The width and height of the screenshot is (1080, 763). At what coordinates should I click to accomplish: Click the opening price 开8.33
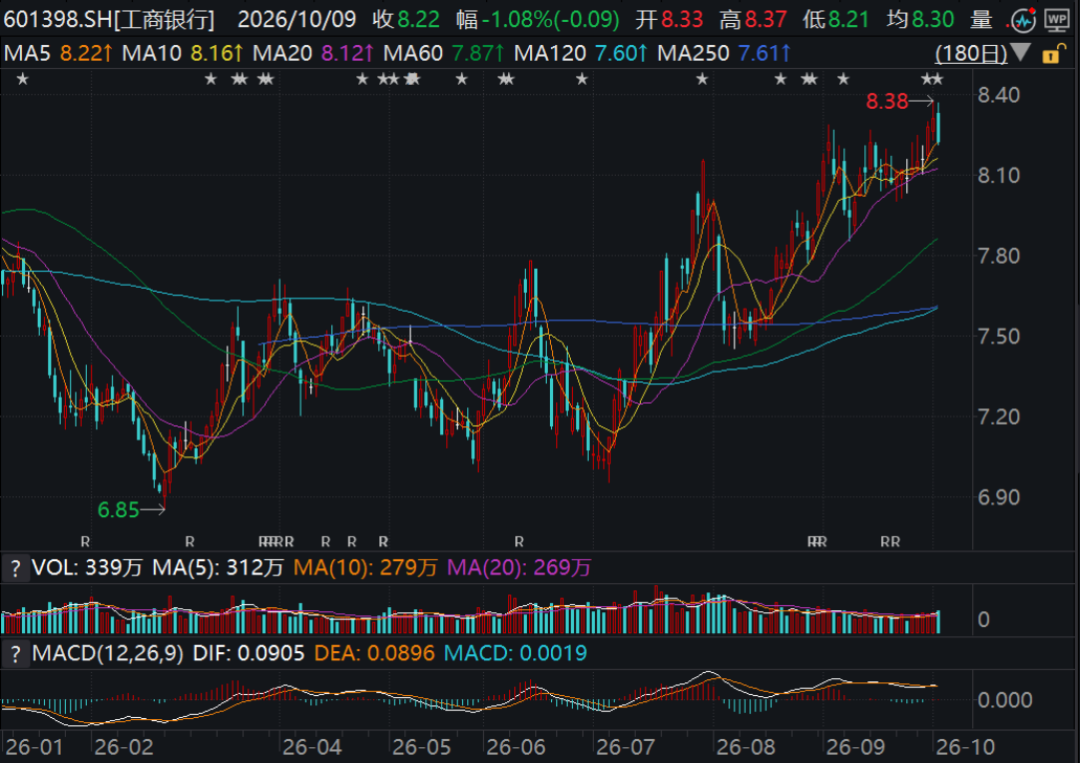pyautogui.click(x=669, y=19)
